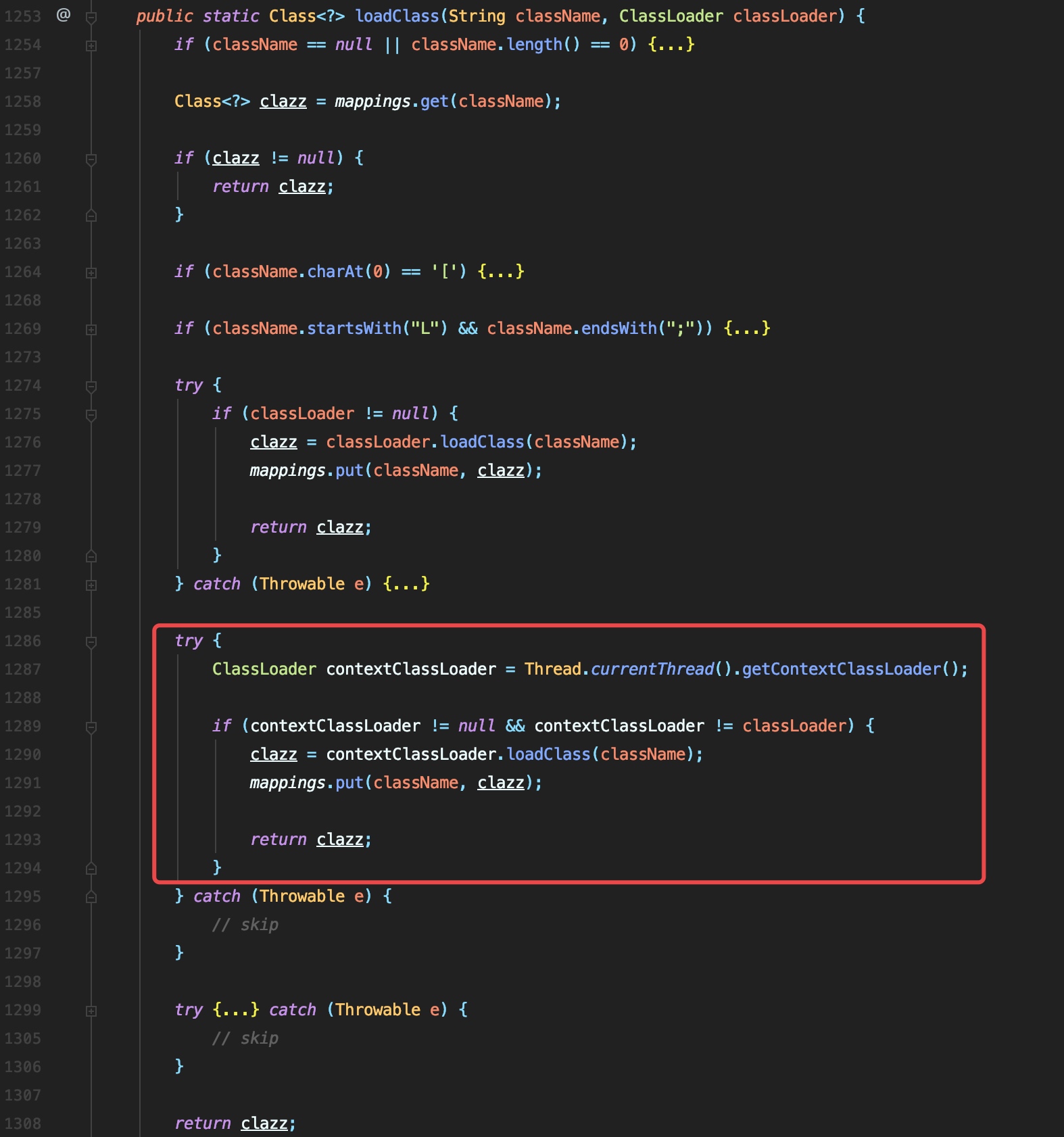1064x1137 pixels.
Task: Expand folded block via gutter marker on line 1254
Action: coord(91,46)
